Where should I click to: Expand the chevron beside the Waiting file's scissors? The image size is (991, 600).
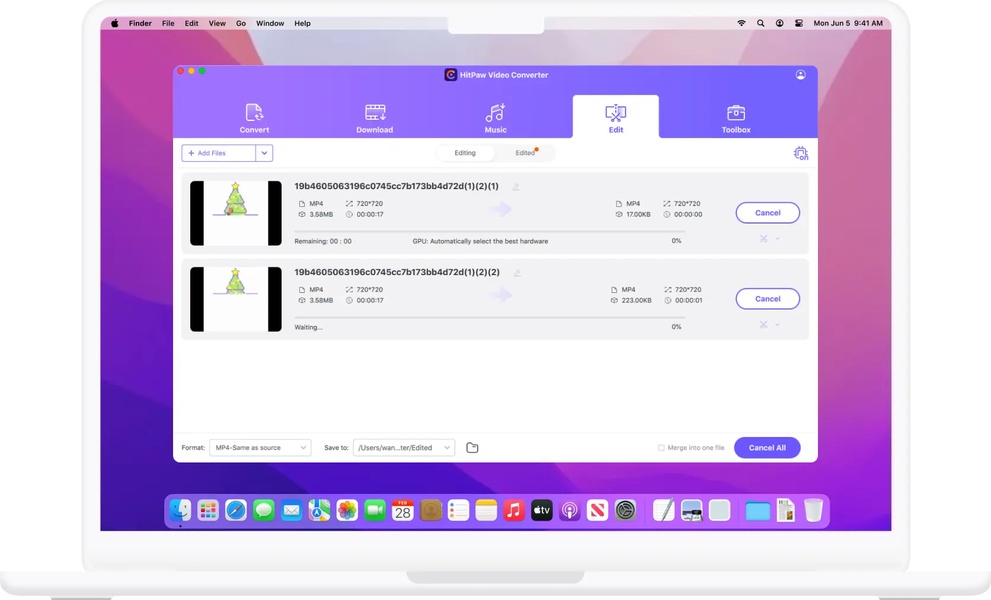click(777, 324)
